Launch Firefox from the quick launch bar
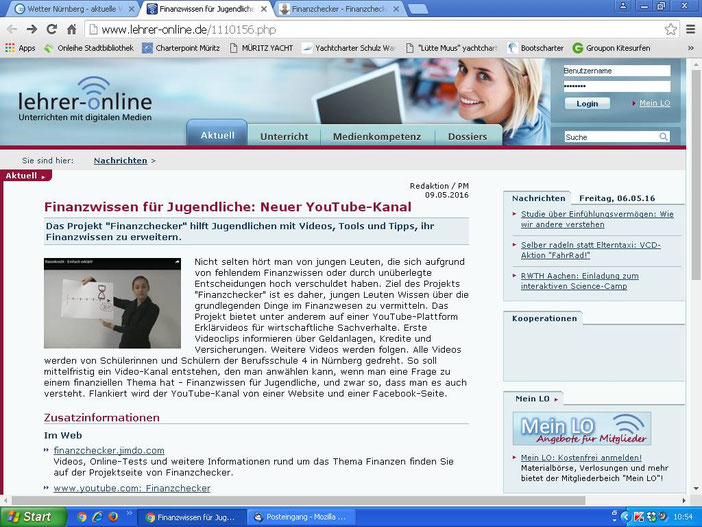The width and height of the screenshot is (702, 527). click(x=113, y=517)
